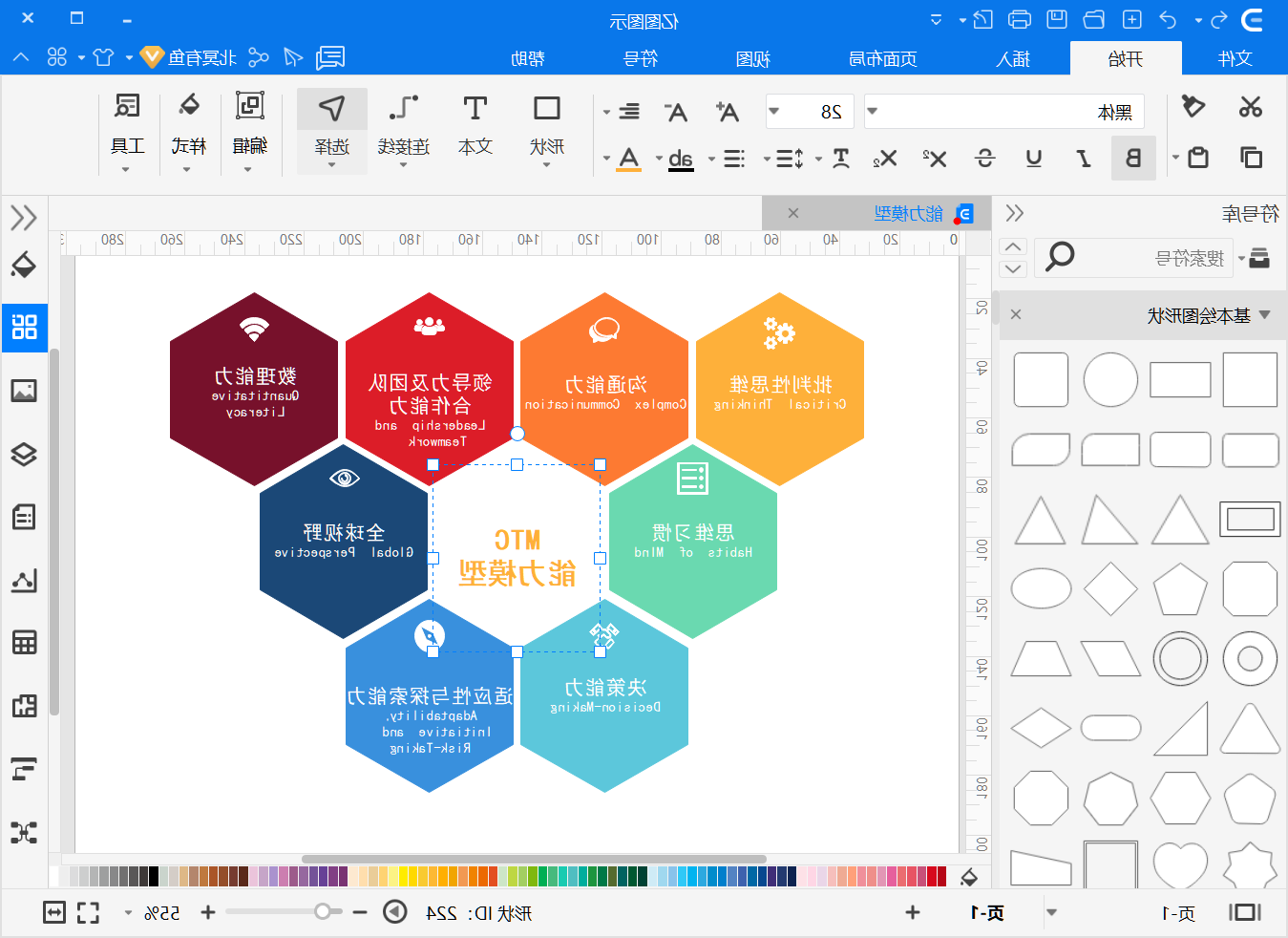This screenshot has height=938, width=1288.
Task: Click the share icon near username
Action: click(x=258, y=58)
